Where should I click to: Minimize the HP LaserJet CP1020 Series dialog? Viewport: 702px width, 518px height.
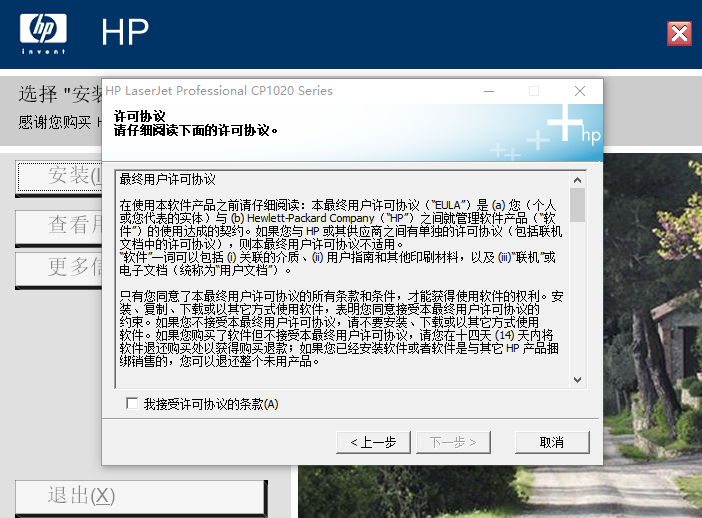[x=489, y=91]
